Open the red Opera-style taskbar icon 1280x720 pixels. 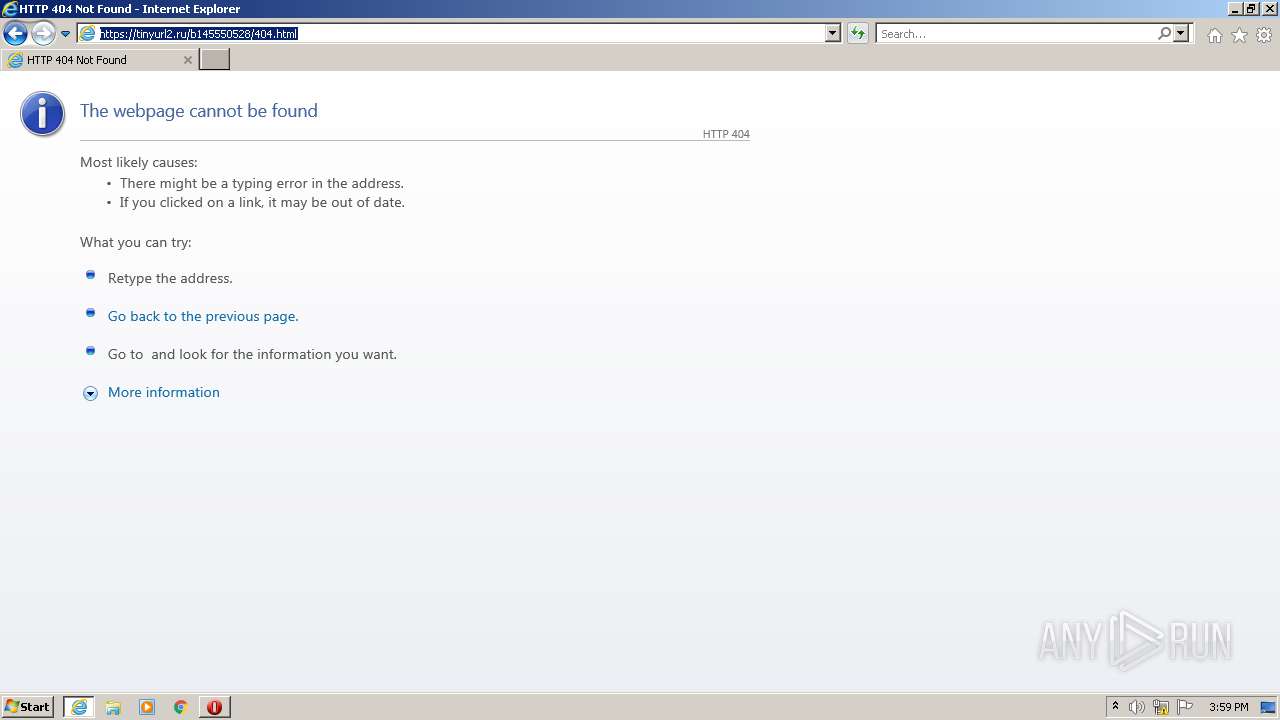point(215,707)
